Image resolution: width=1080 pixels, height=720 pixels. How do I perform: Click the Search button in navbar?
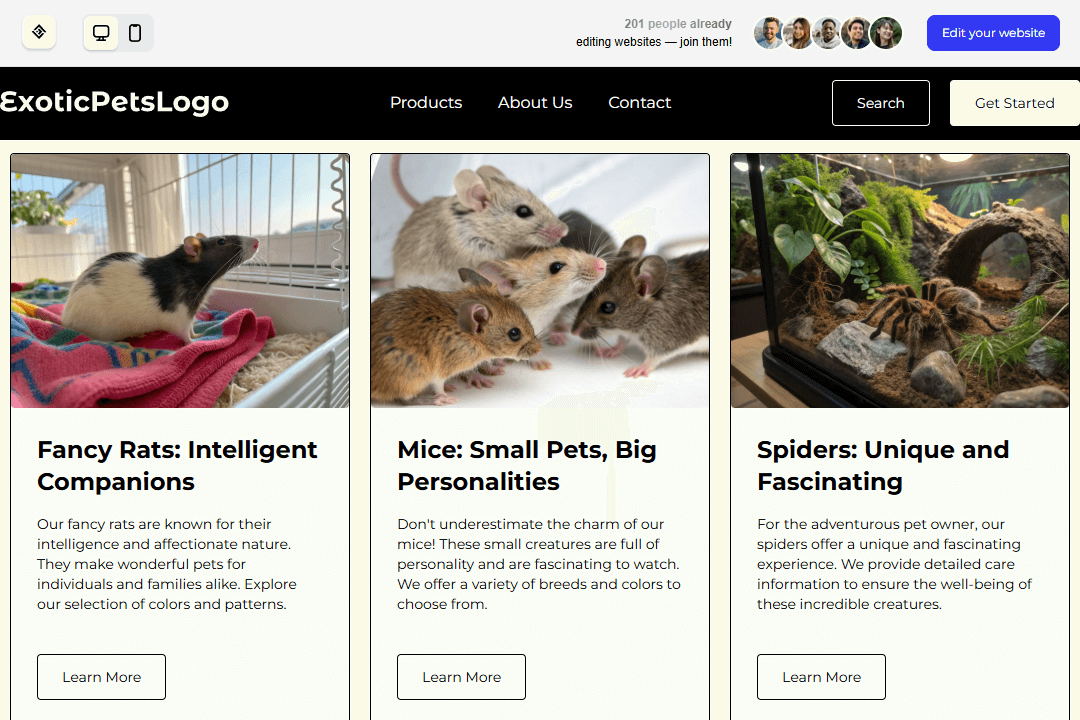(880, 103)
